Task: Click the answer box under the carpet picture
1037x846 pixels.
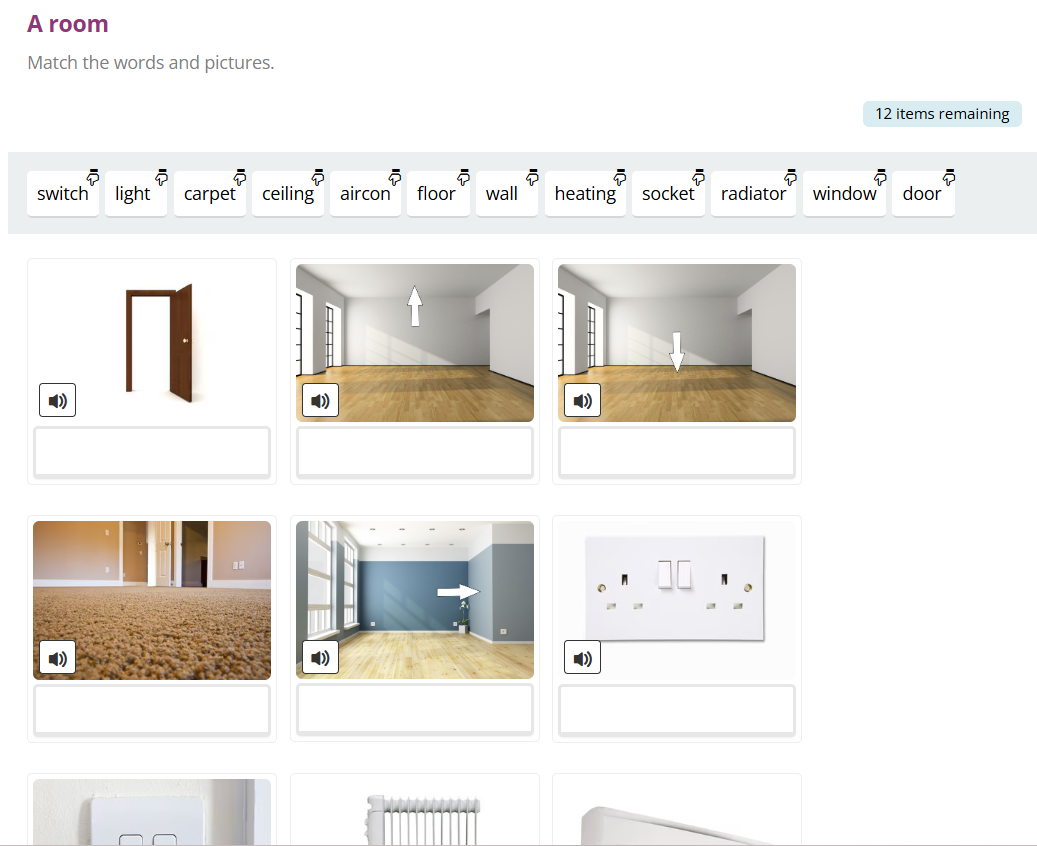Action: coord(152,710)
